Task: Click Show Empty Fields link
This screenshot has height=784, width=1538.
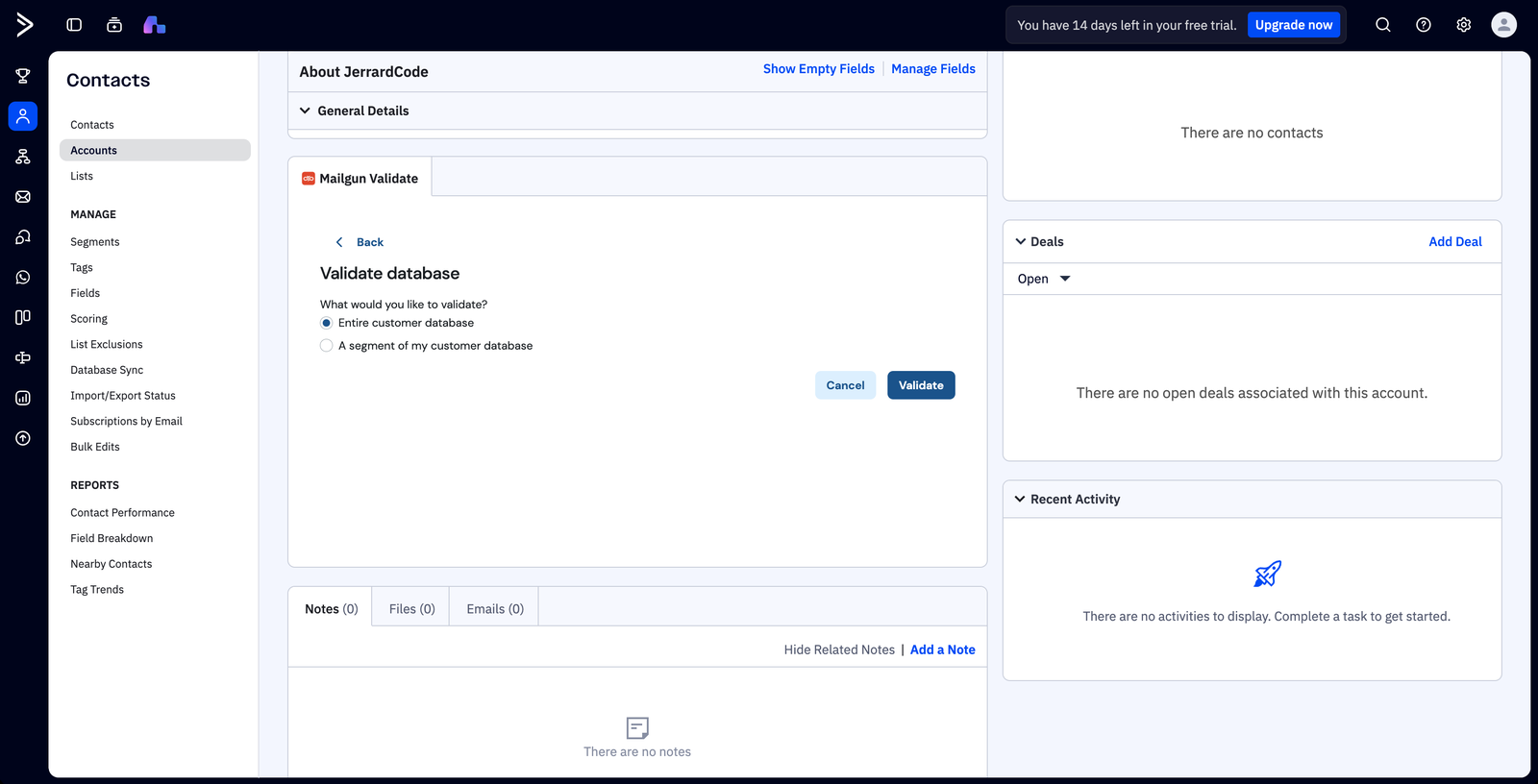Action: pos(819,69)
